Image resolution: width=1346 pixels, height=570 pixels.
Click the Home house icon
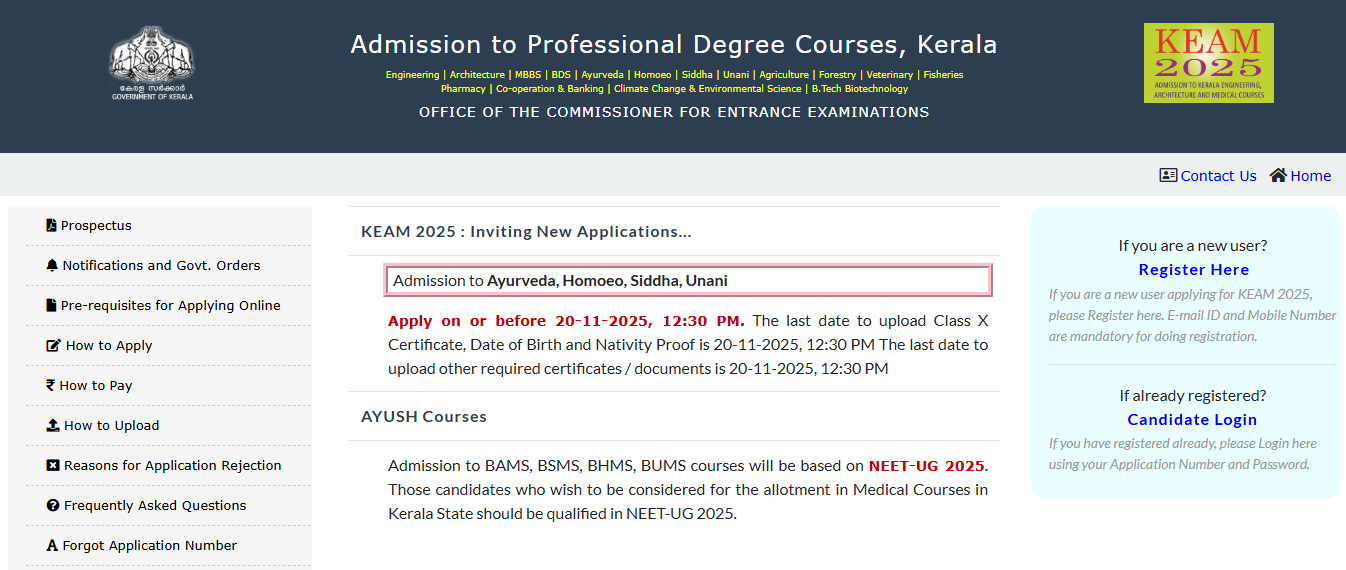coord(1278,176)
